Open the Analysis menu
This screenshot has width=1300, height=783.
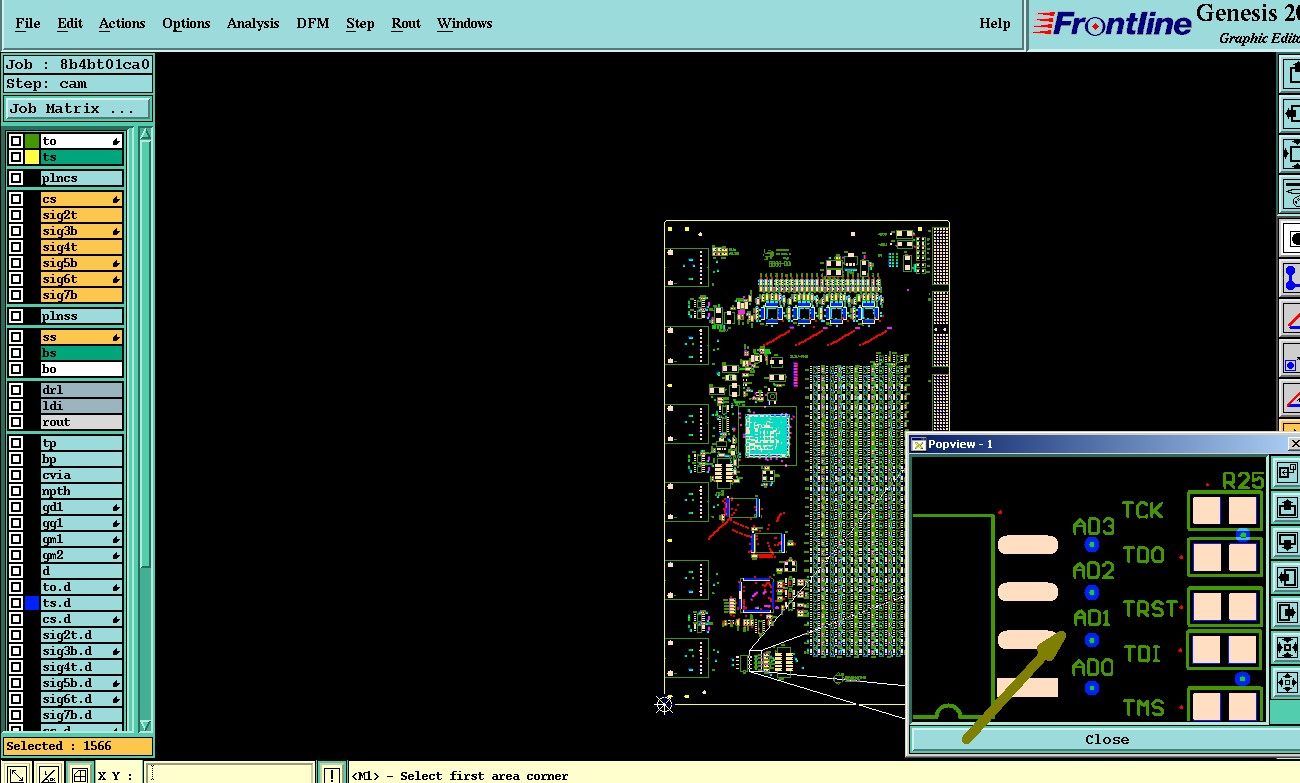pos(253,23)
